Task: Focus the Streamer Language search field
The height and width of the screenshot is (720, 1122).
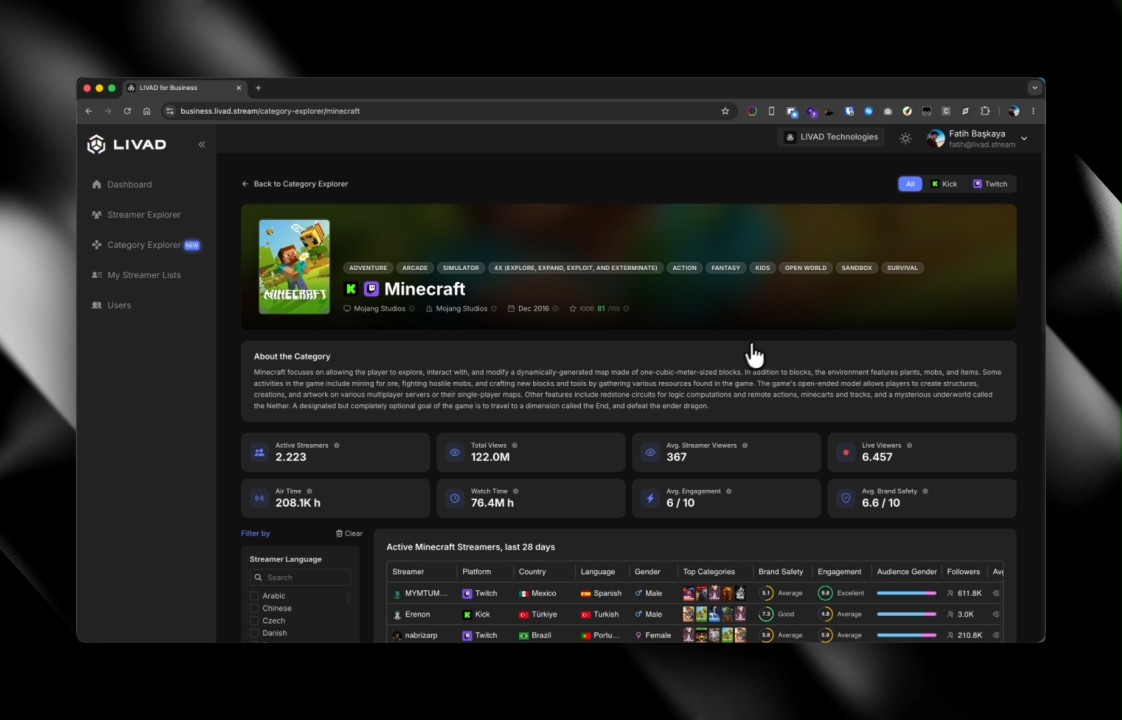Action: click(x=300, y=578)
